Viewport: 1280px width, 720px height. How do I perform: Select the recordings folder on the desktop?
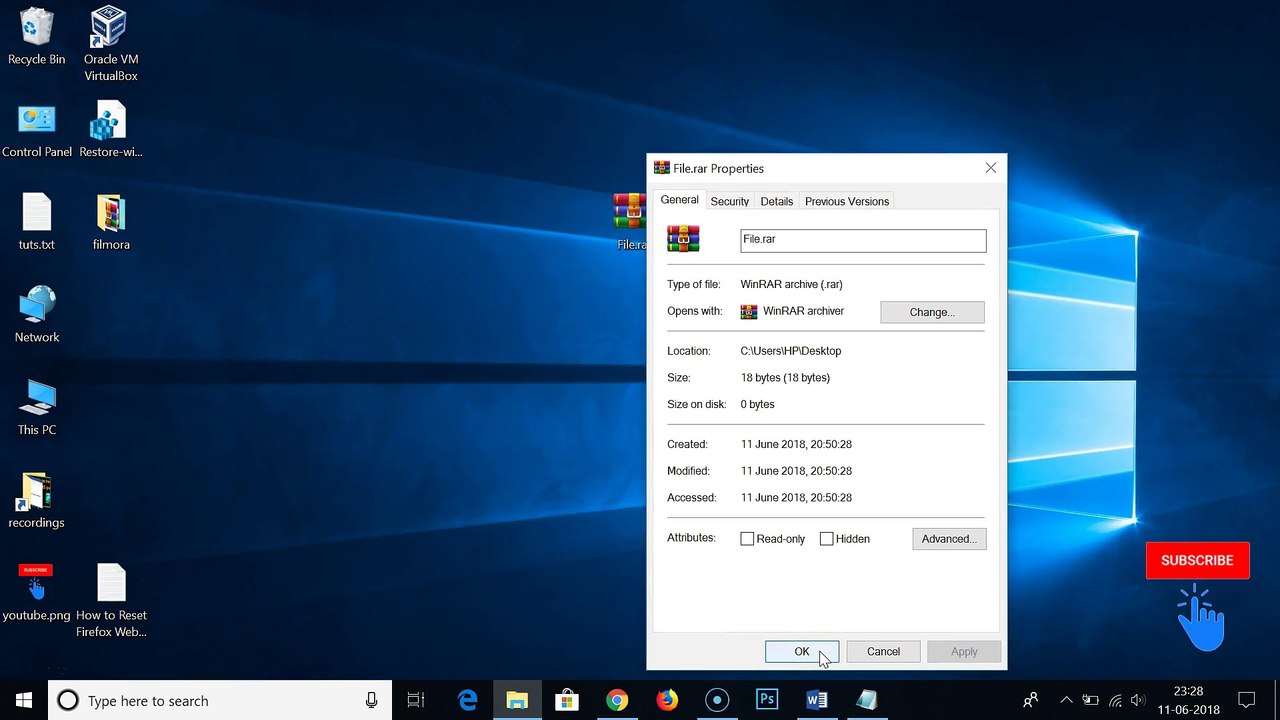pos(36,501)
